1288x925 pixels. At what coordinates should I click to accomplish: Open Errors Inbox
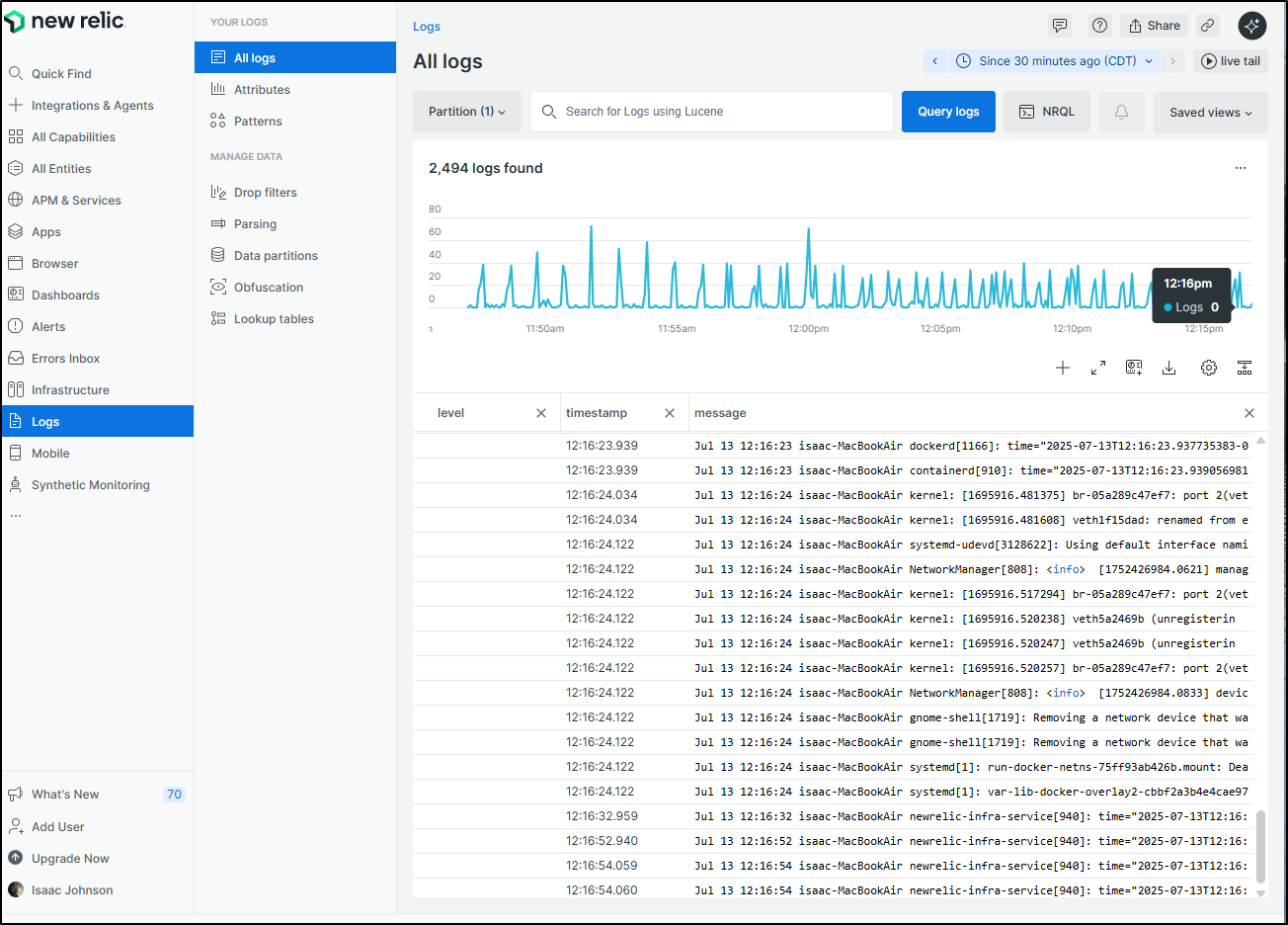pyautogui.click(x=98, y=358)
